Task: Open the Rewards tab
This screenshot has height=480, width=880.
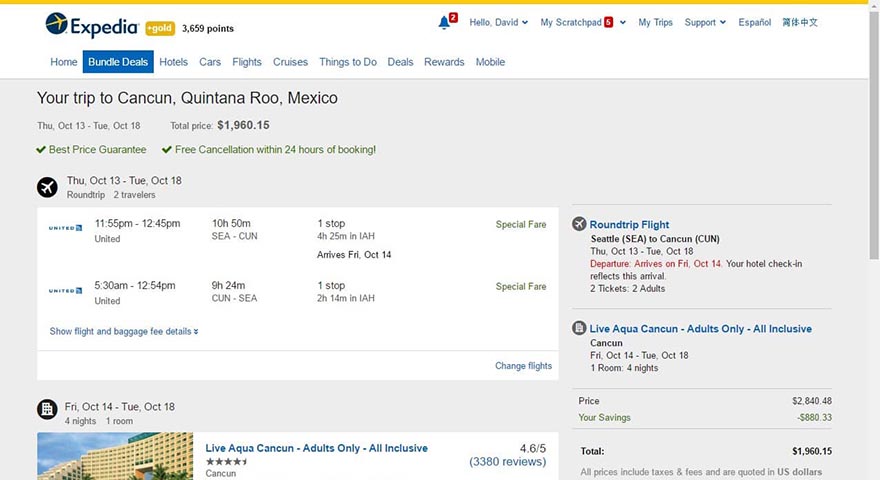Action: 444,62
